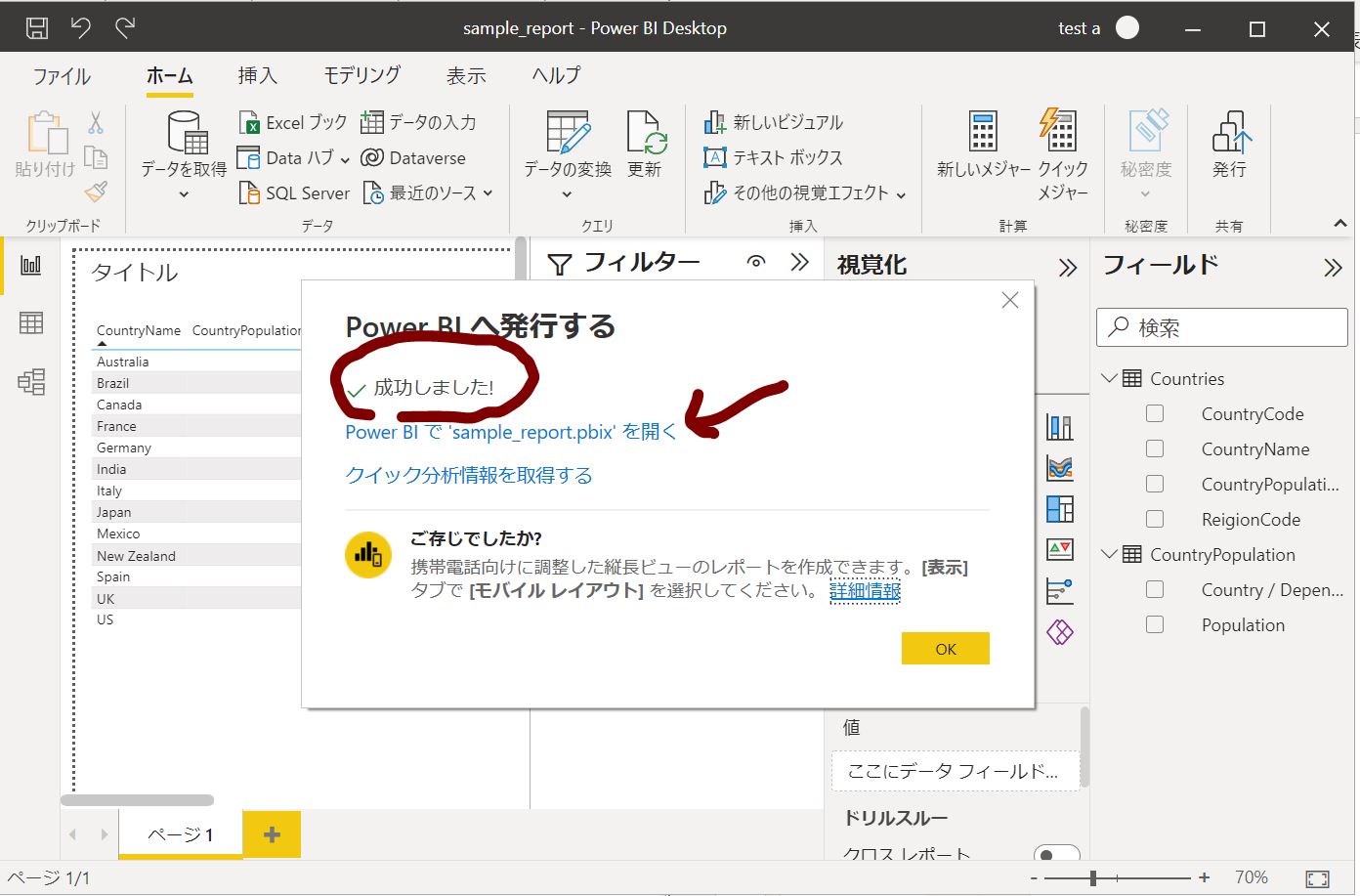Select the 挿入 ribbon tab
1360x896 pixels.
click(x=258, y=75)
